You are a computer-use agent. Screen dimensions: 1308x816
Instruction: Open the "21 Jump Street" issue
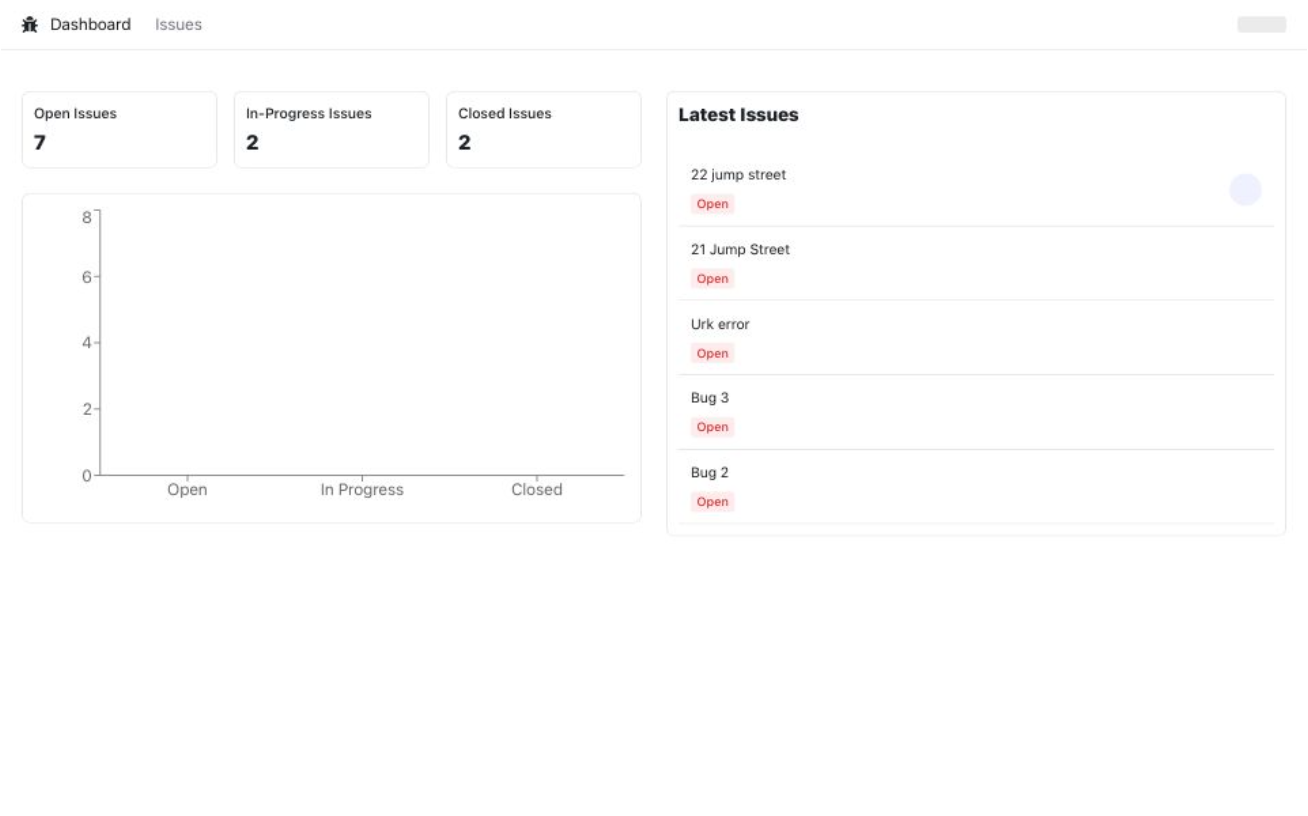(740, 250)
